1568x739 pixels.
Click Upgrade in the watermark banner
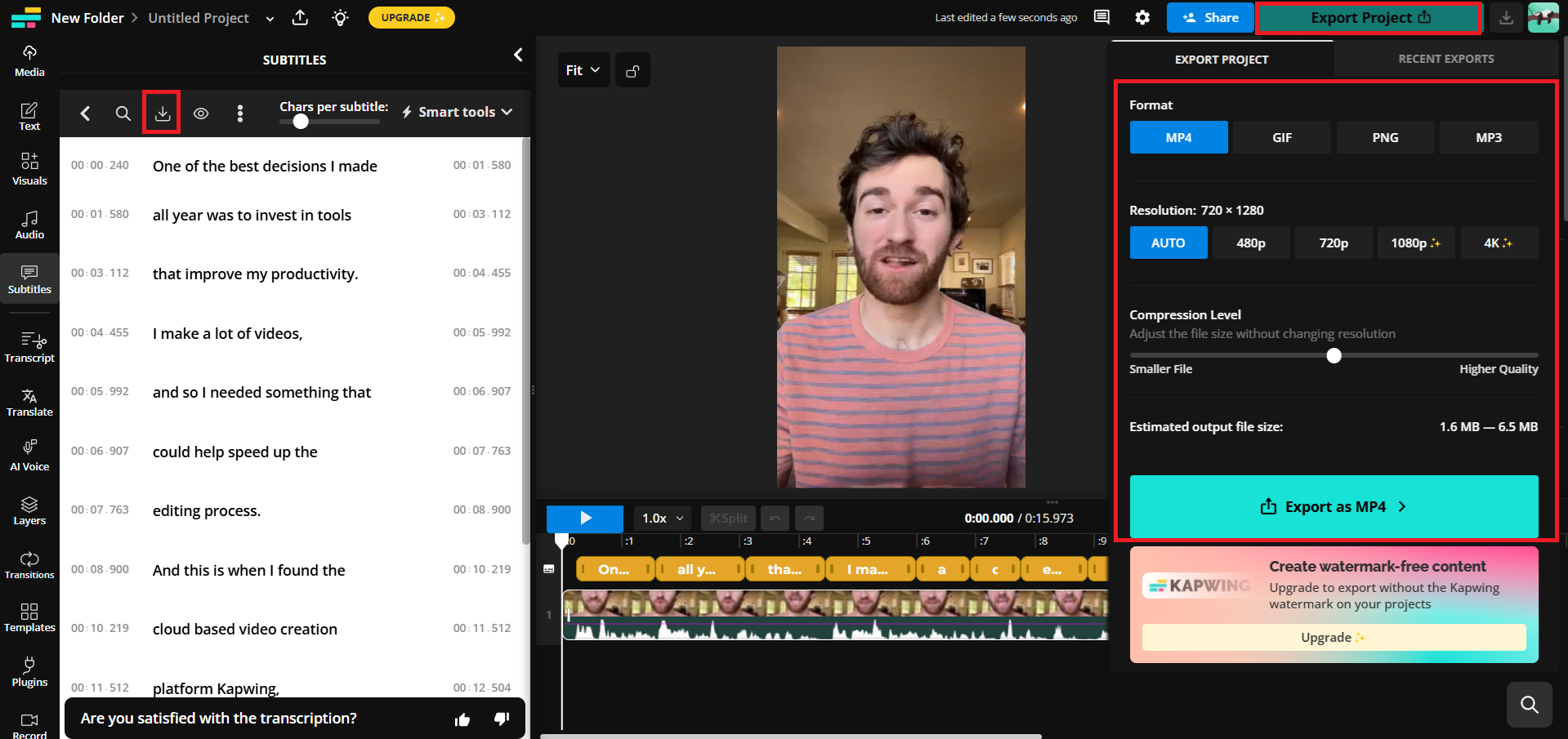1333,637
